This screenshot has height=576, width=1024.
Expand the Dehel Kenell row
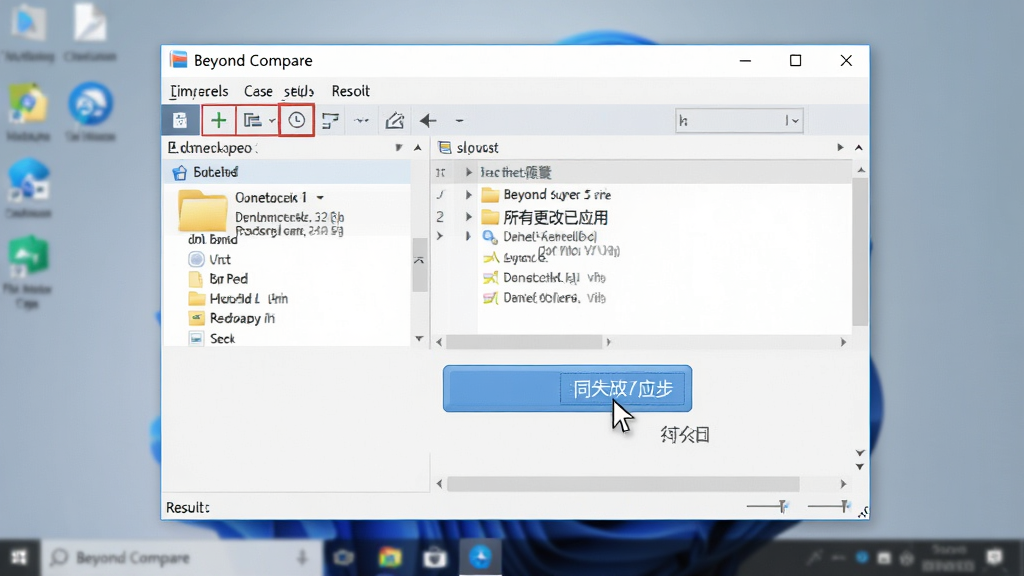[x=468, y=236]
